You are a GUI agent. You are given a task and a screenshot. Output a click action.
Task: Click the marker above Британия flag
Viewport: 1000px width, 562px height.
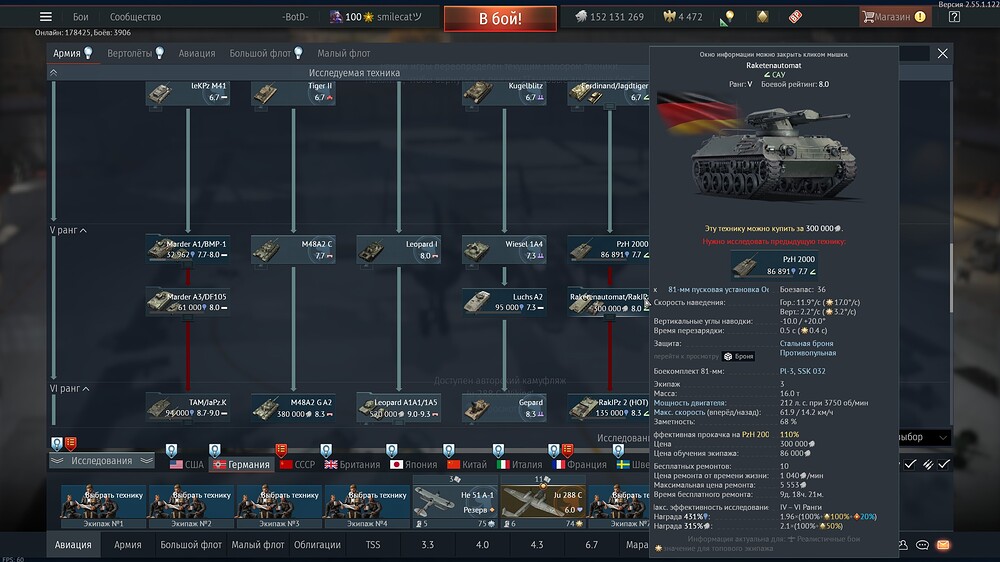326,450
